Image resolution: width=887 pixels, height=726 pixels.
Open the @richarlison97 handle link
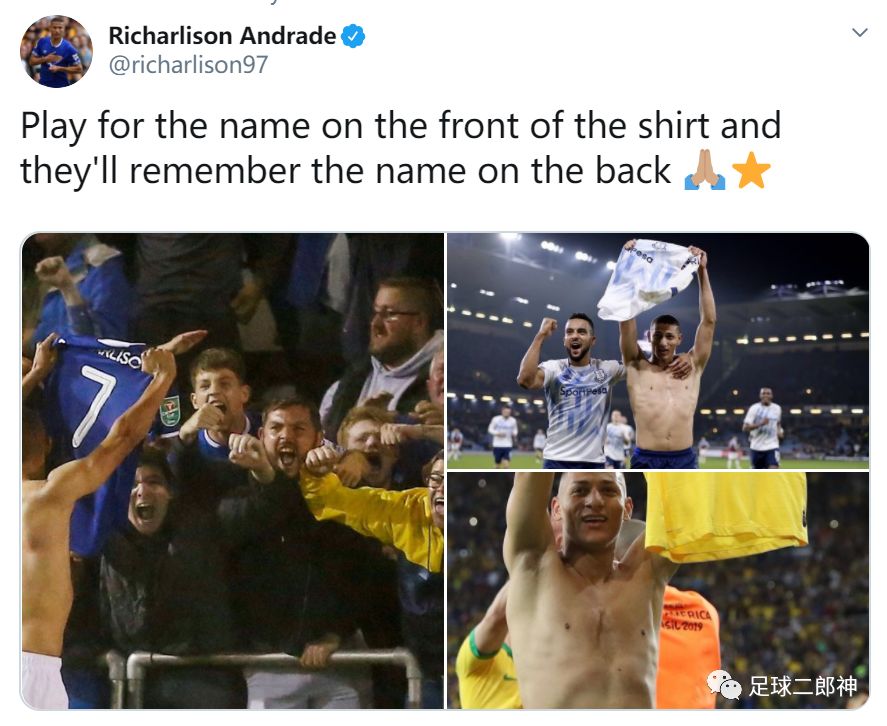[x=188, y=65]
